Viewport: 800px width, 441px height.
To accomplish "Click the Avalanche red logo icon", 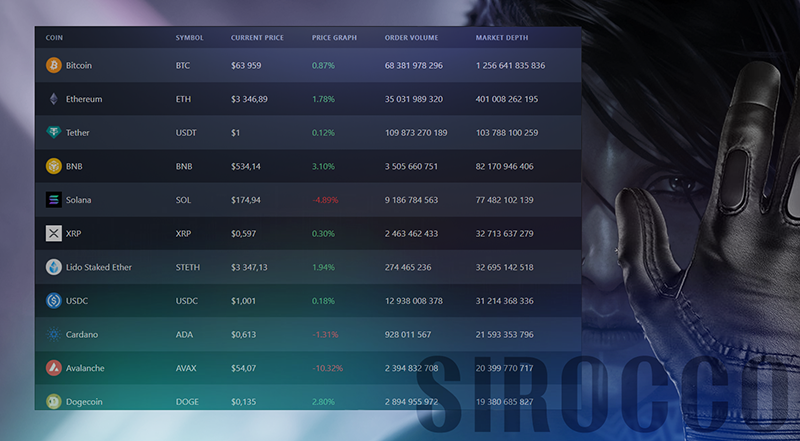I will (x=54, y=368).
